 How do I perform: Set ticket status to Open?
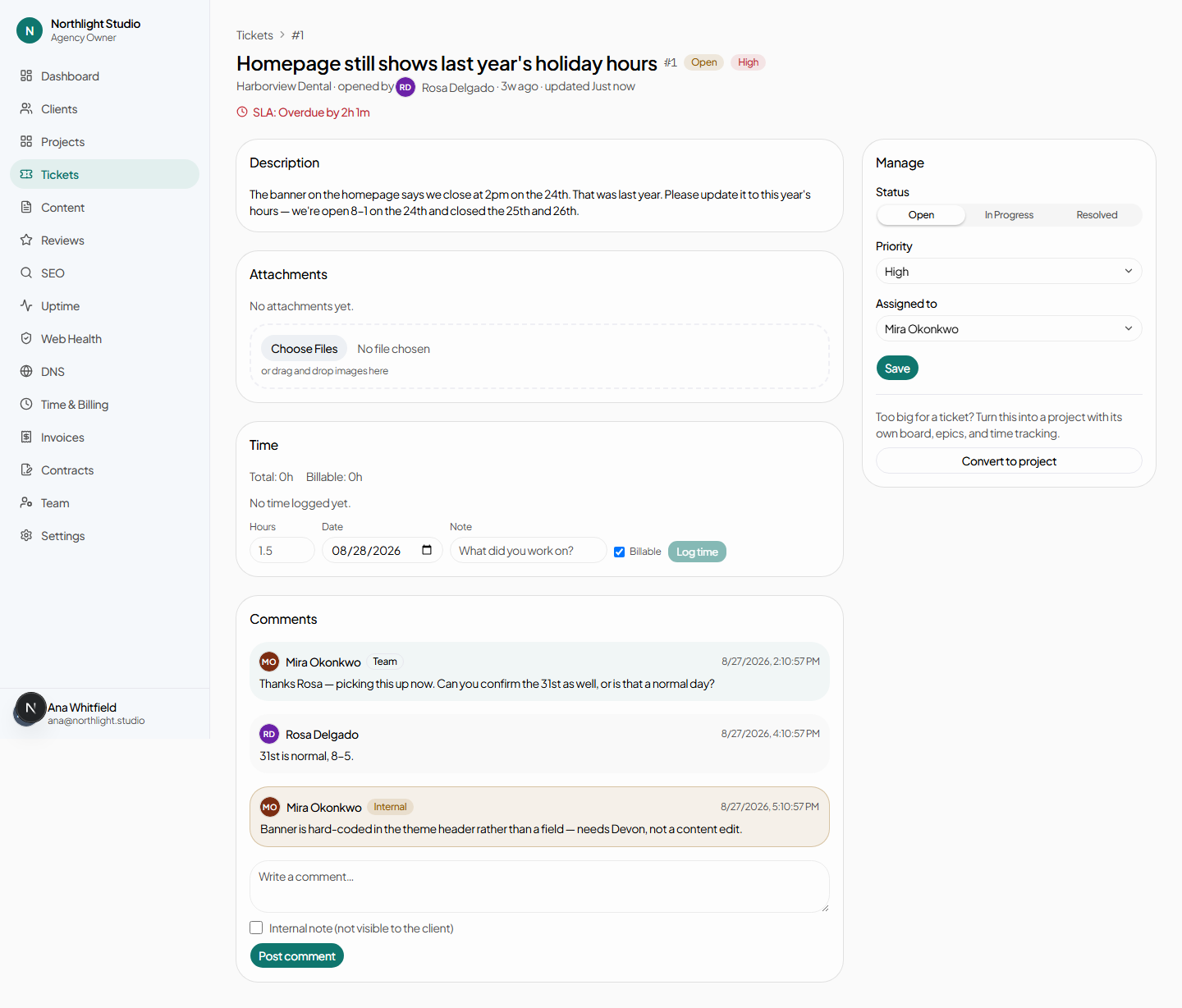pyautogui.click(x=921, y=215)
